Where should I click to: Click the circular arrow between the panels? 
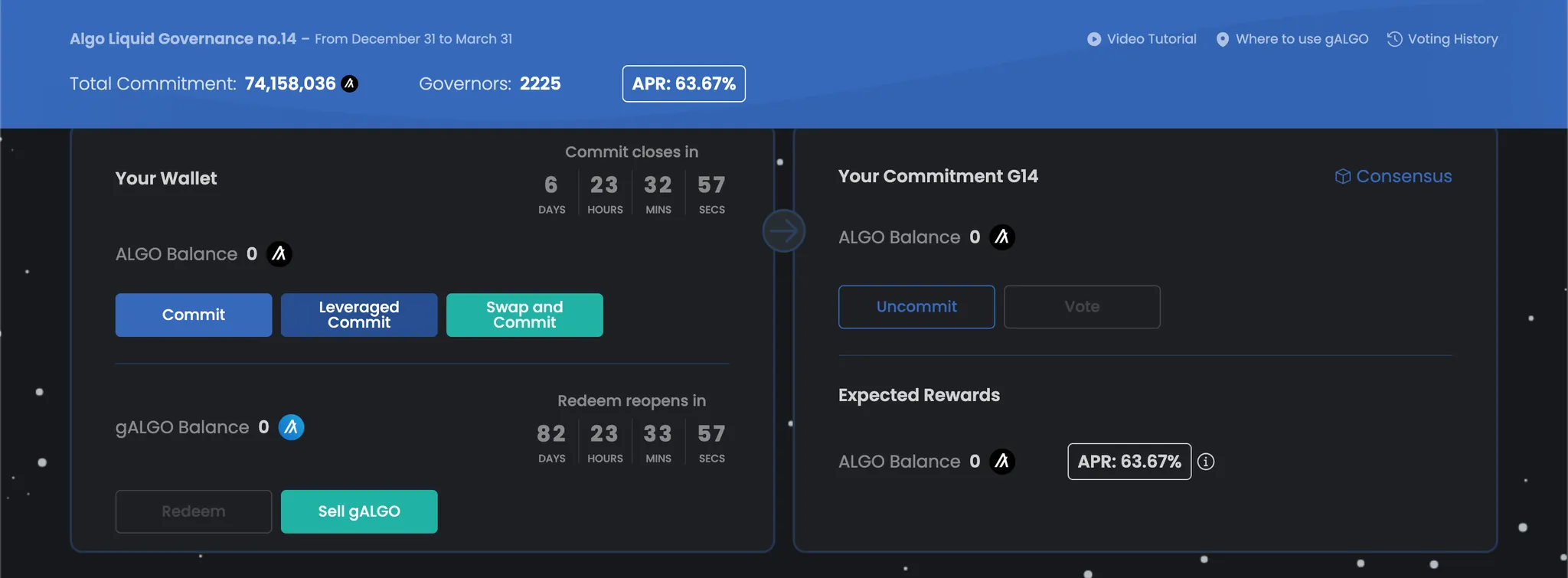[784, 230]
